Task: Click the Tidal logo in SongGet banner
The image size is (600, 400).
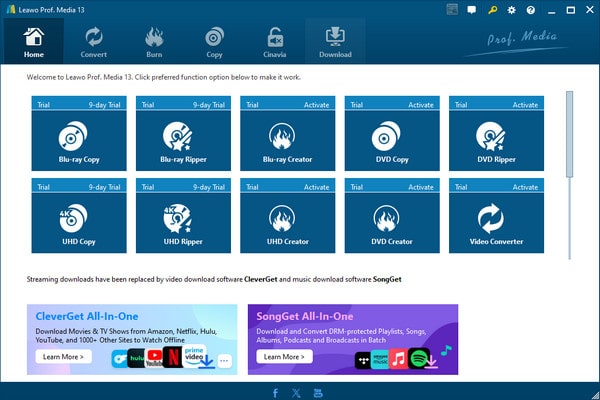Action: pyautogui.click(x=363, y=360)
